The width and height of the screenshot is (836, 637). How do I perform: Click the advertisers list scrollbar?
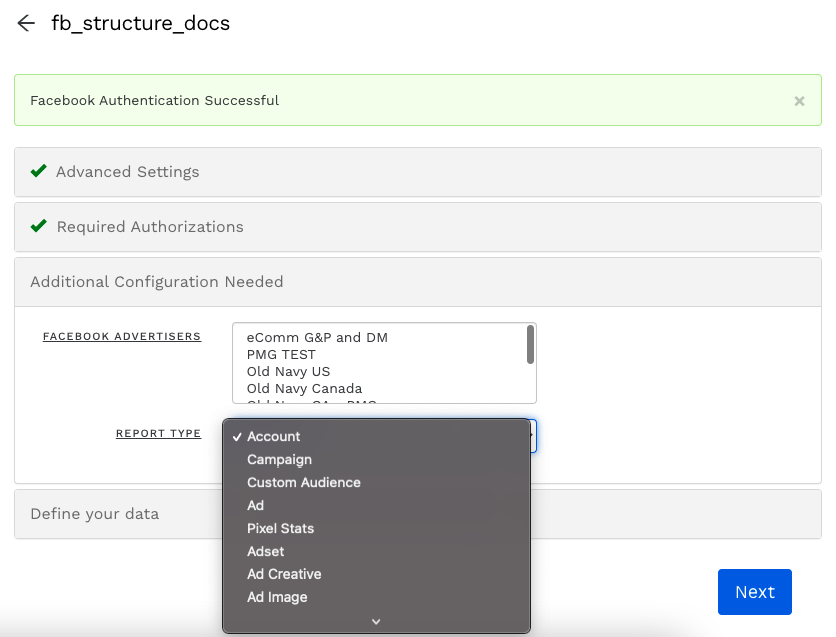coord(530,345)
